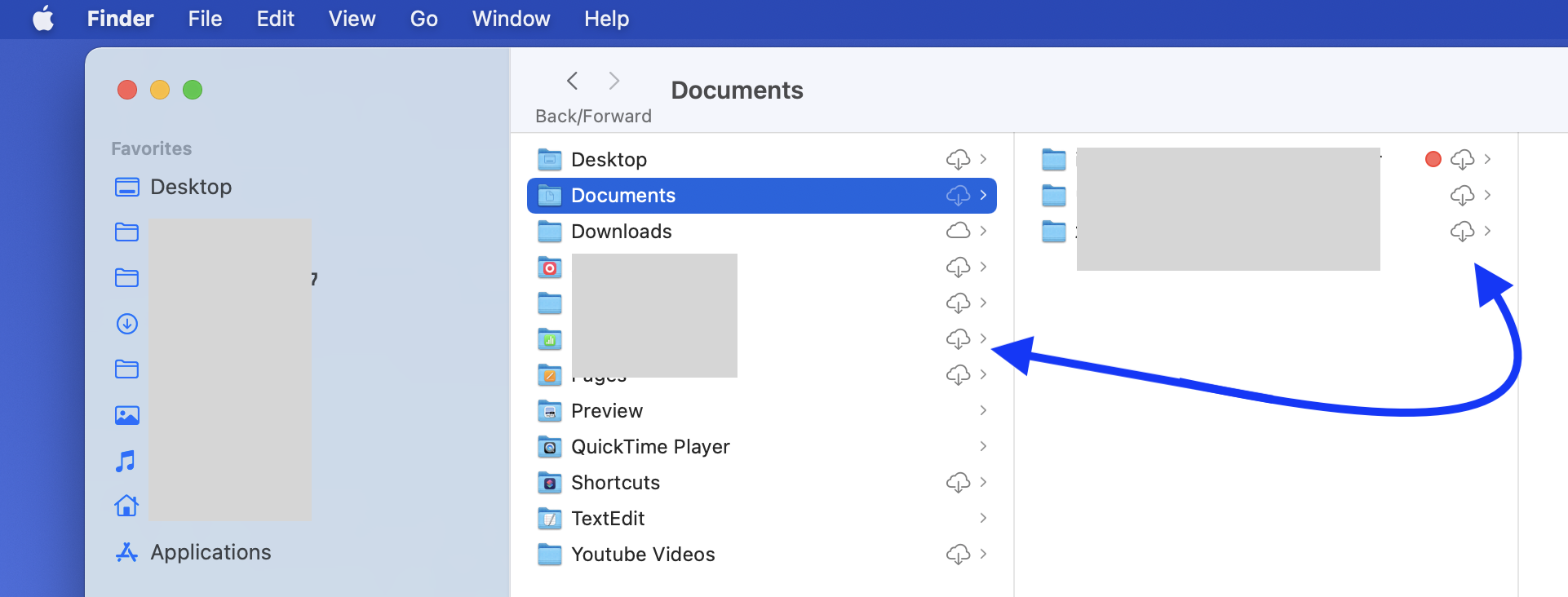Image resolution: width=1568 pixels, height=597 pixels.
Task: Open the Window menu
Action: [512, 18]
